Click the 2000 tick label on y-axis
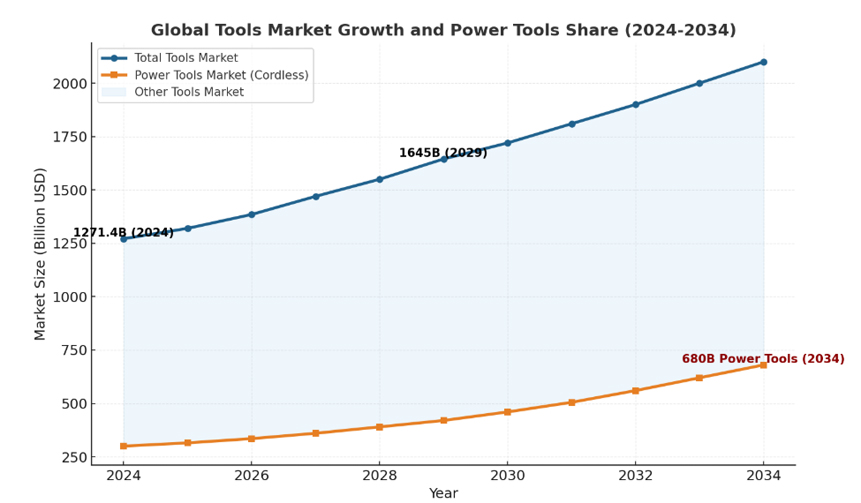 point(68,83)
